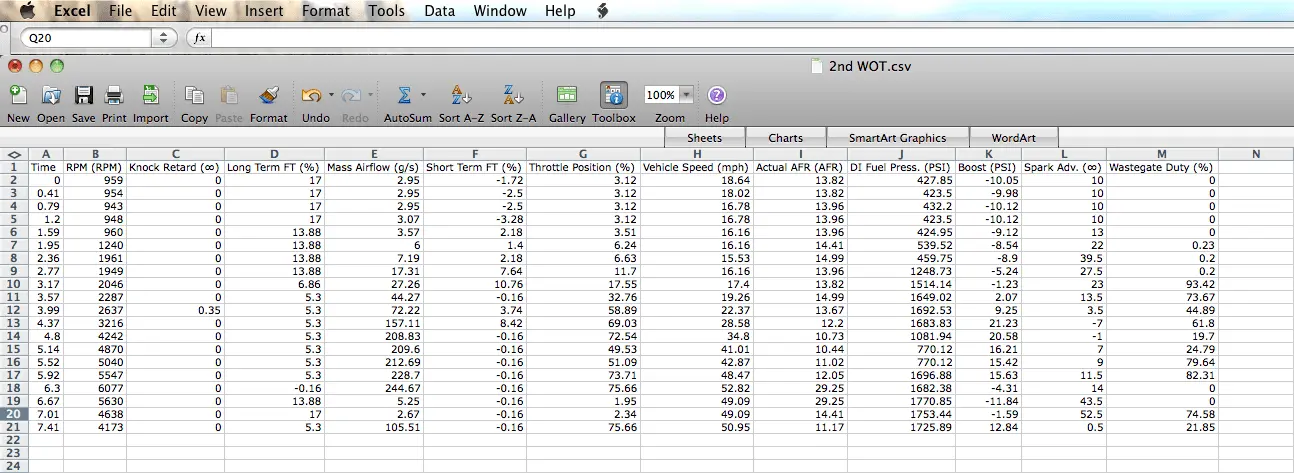Select the Format paintbrush icon
The height and width of the screenshot is (473, 1294).
[x=268, y=96]
